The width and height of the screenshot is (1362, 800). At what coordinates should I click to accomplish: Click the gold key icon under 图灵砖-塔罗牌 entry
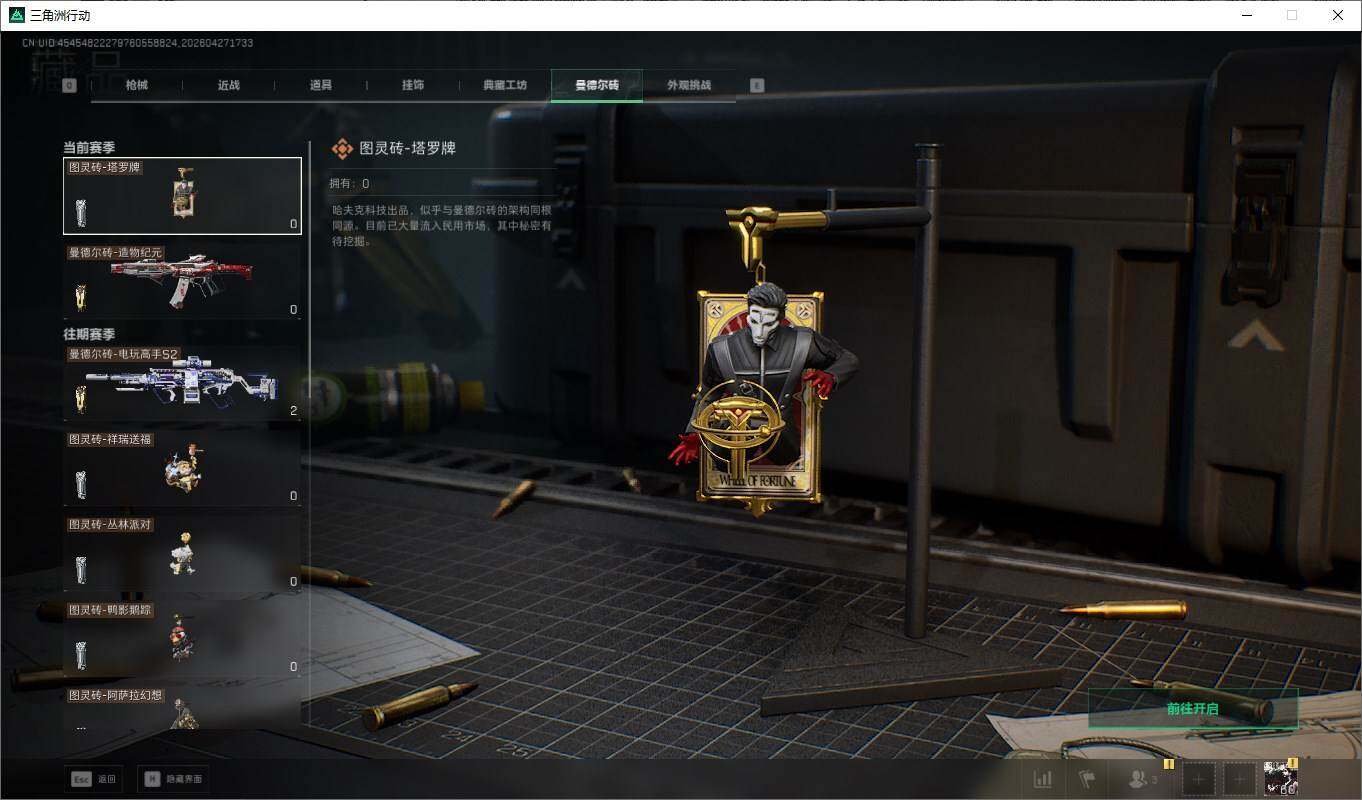[x=79, y=213]
